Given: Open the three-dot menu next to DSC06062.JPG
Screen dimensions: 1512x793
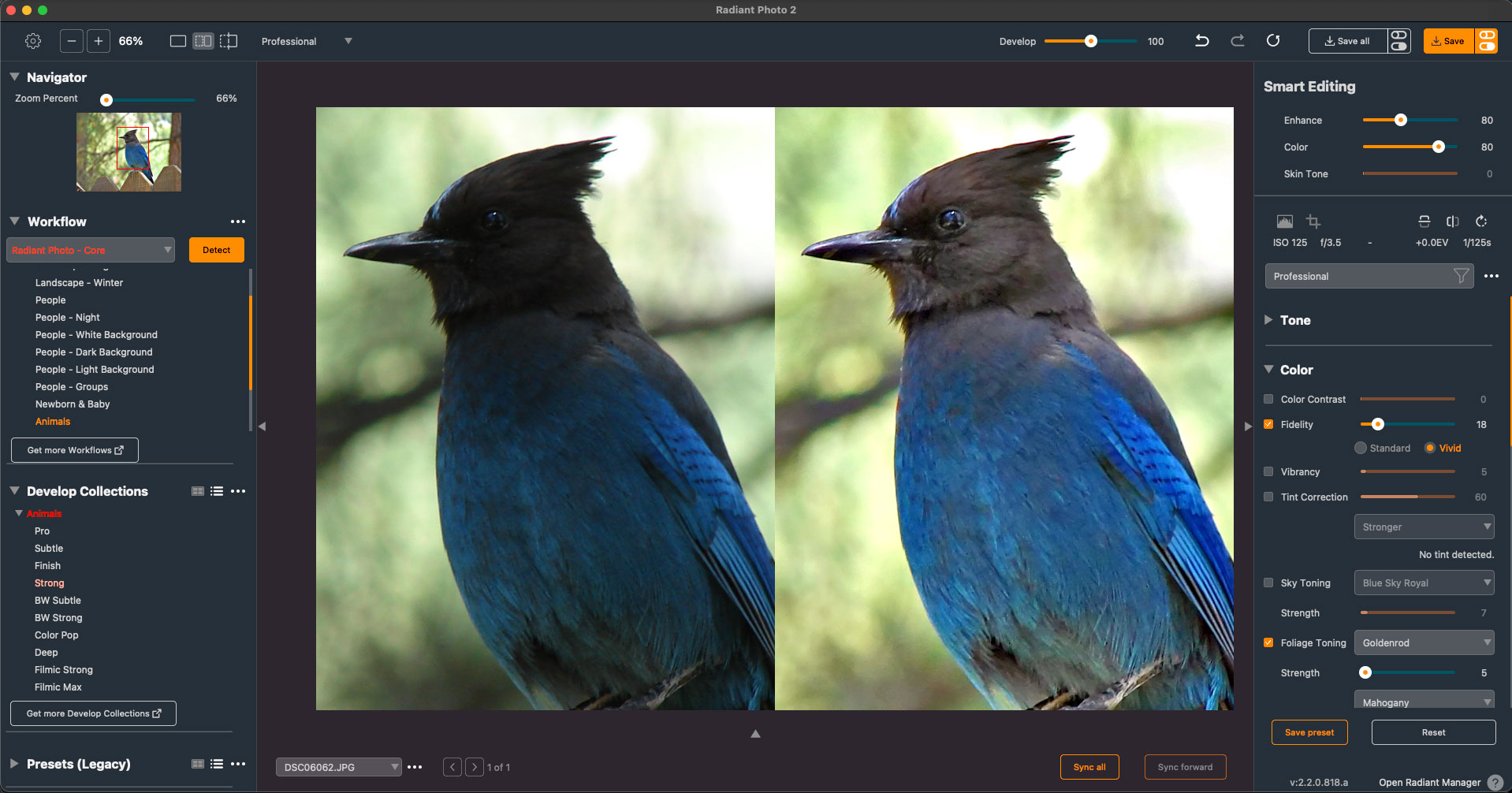Looking at the screenshot, I should coord(415,767).
